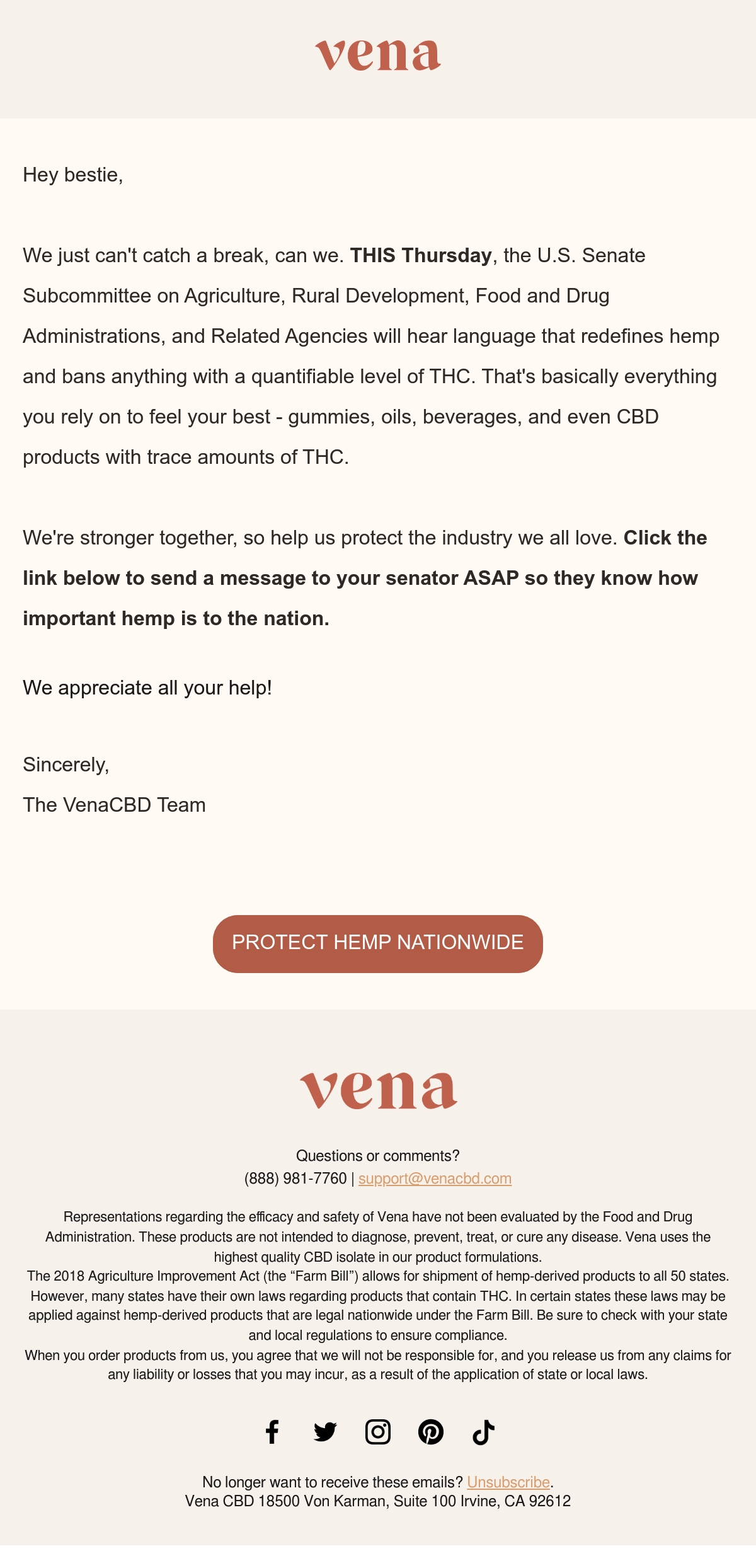Viewport: 756px width, 1568px height.
Task: Click "The VenaCBD Team" signature
Action: coord(114,805)
